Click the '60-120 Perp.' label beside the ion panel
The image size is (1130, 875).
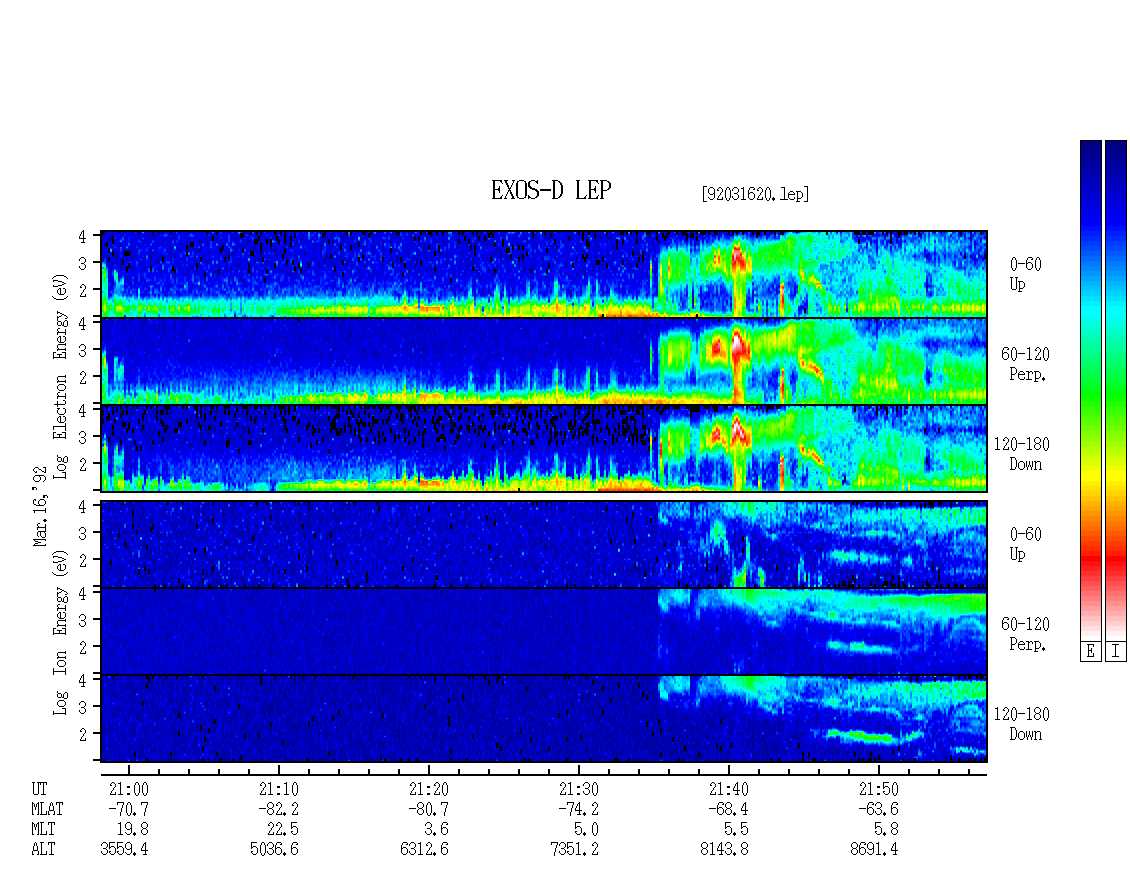pyautogui.click(x=1025, y=634)
